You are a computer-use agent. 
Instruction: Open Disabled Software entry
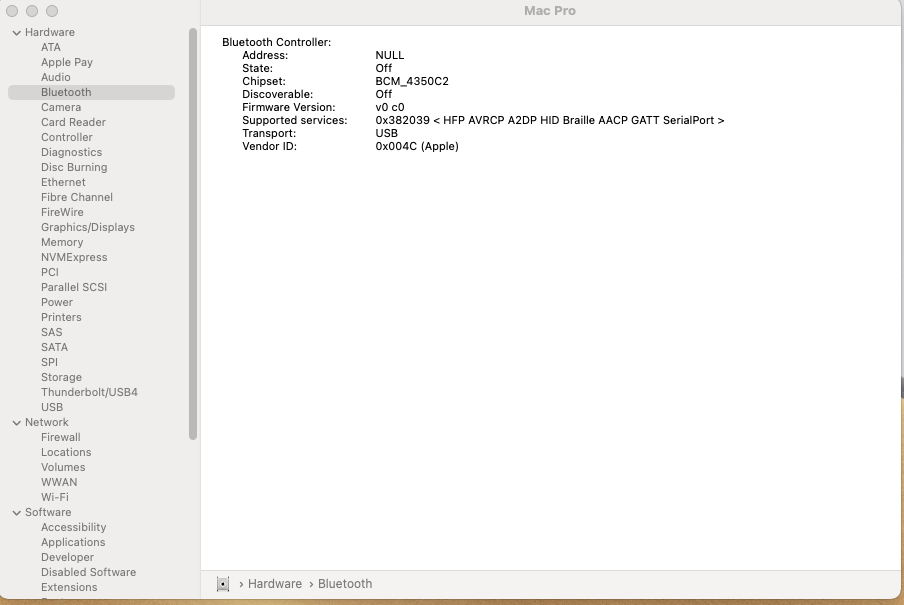pos(88,572)
